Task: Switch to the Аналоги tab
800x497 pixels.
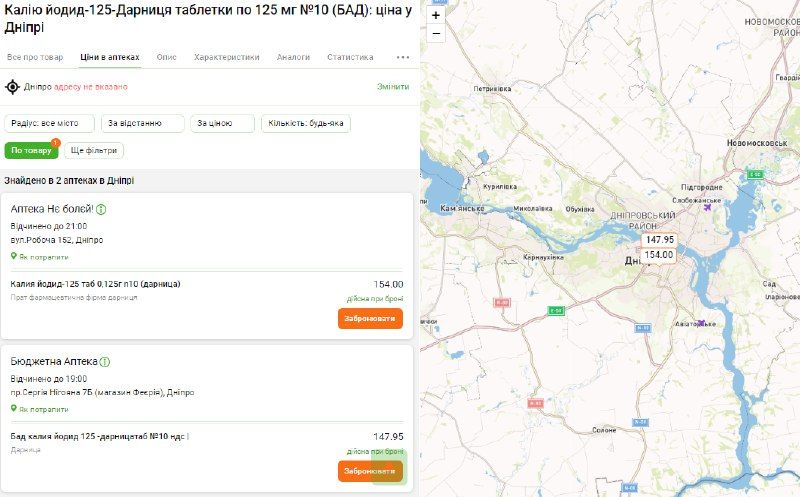Action: (293, 57)
